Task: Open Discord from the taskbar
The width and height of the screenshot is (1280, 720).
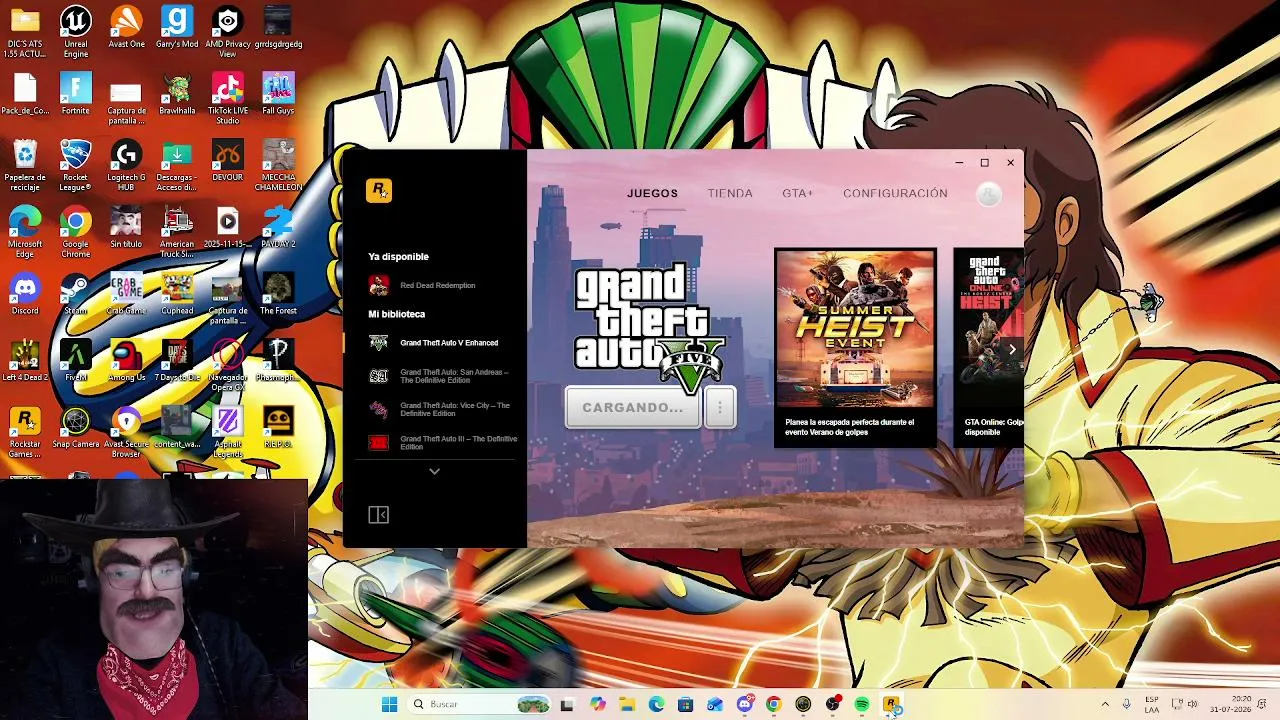Action: [x=745, y=704]
